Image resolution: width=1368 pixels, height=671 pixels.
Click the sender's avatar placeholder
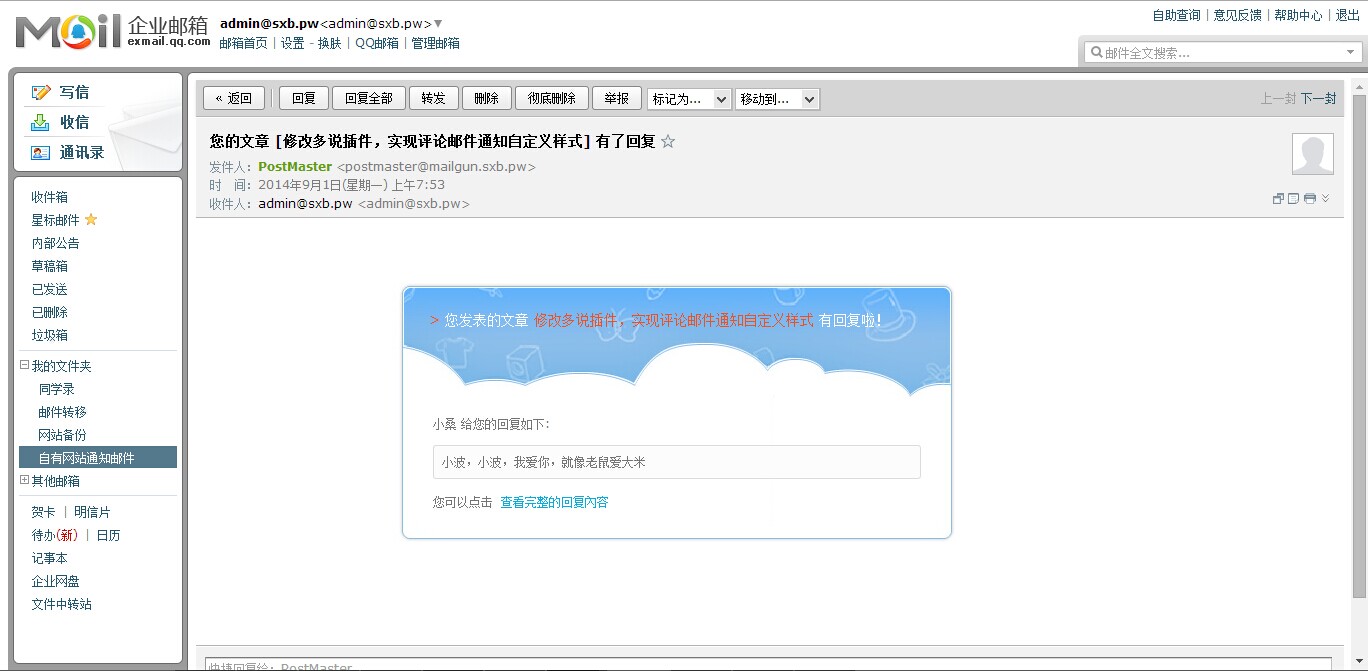point(1313,154)
